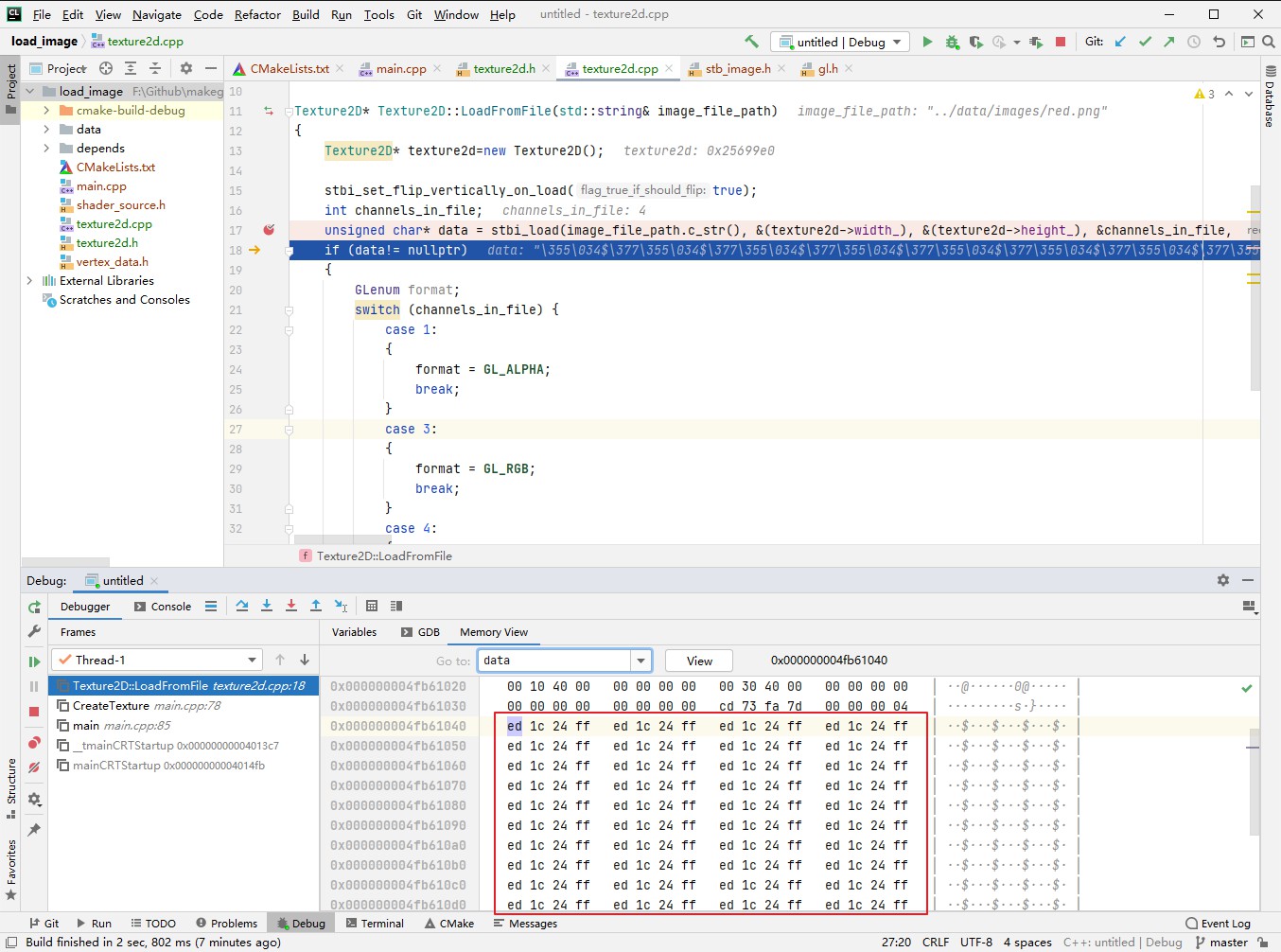Screen dimensions: 1281x952
Task: Expand the depends folder
Action: tap(46, 149)
